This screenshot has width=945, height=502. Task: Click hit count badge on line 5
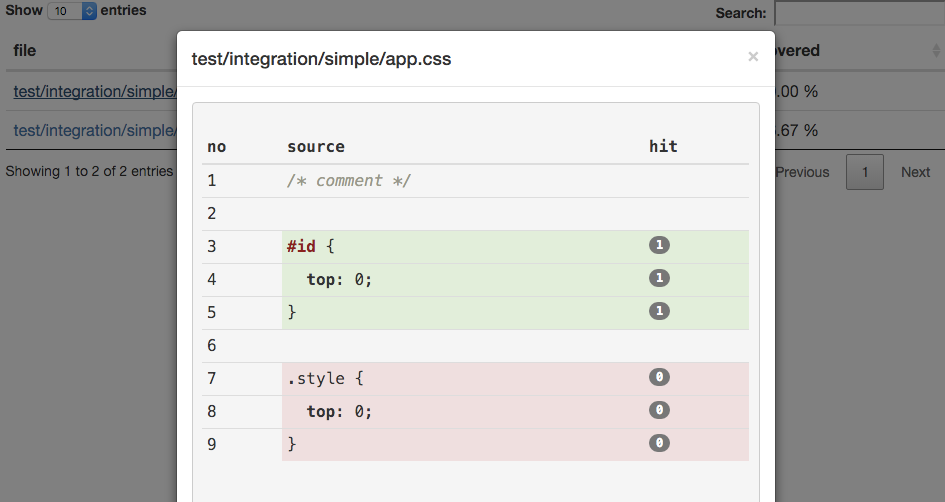click(x=658, y=311)
